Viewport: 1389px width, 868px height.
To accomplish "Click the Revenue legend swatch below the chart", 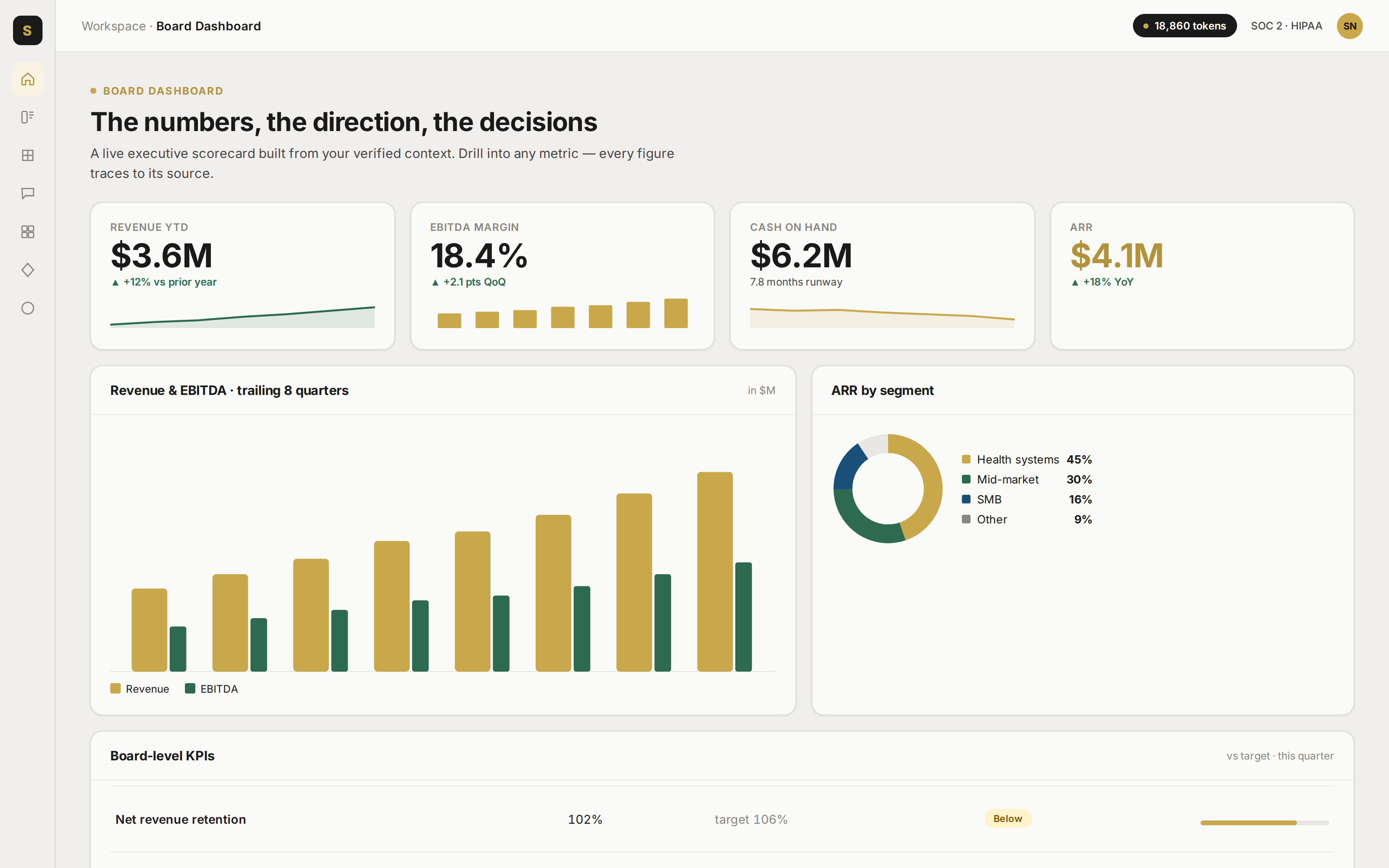I will [115, 688].
